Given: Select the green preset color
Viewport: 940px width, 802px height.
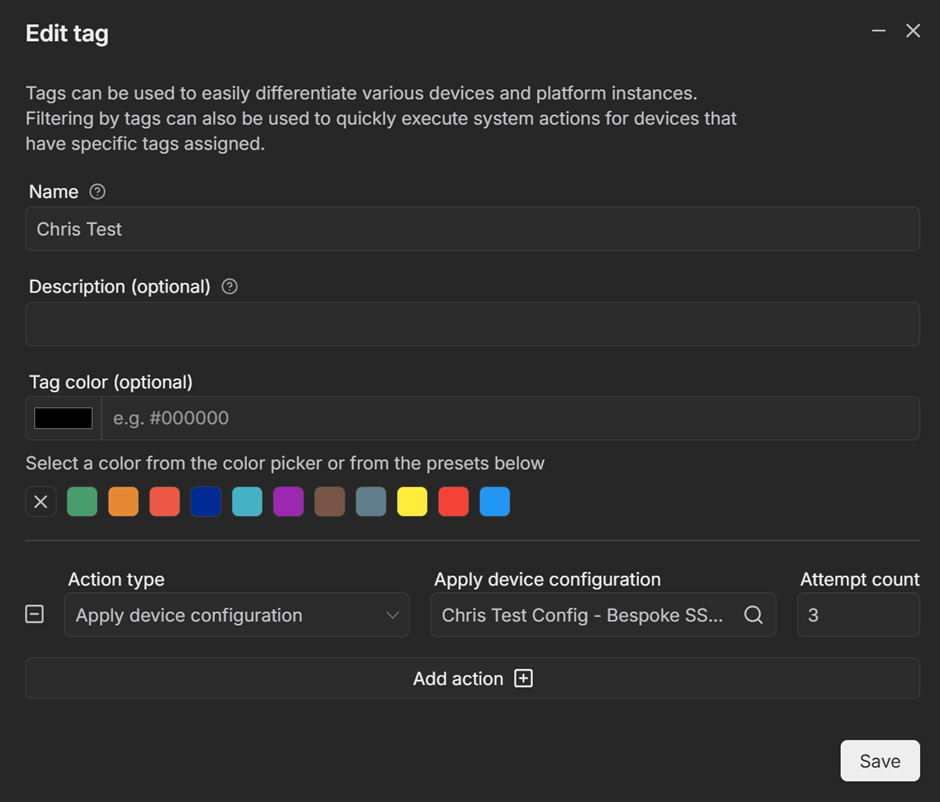Looking at the screenshot, I should tap(82, 502).
